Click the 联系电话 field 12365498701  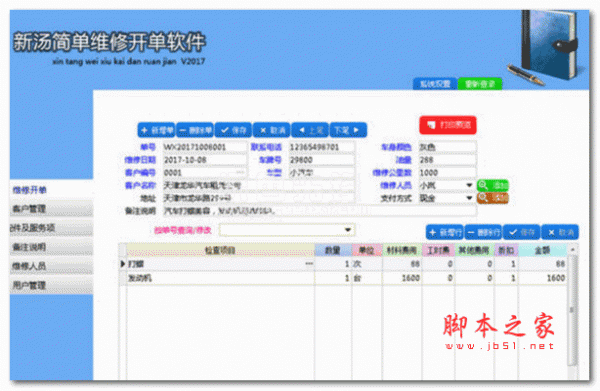(x=321, y=147)
